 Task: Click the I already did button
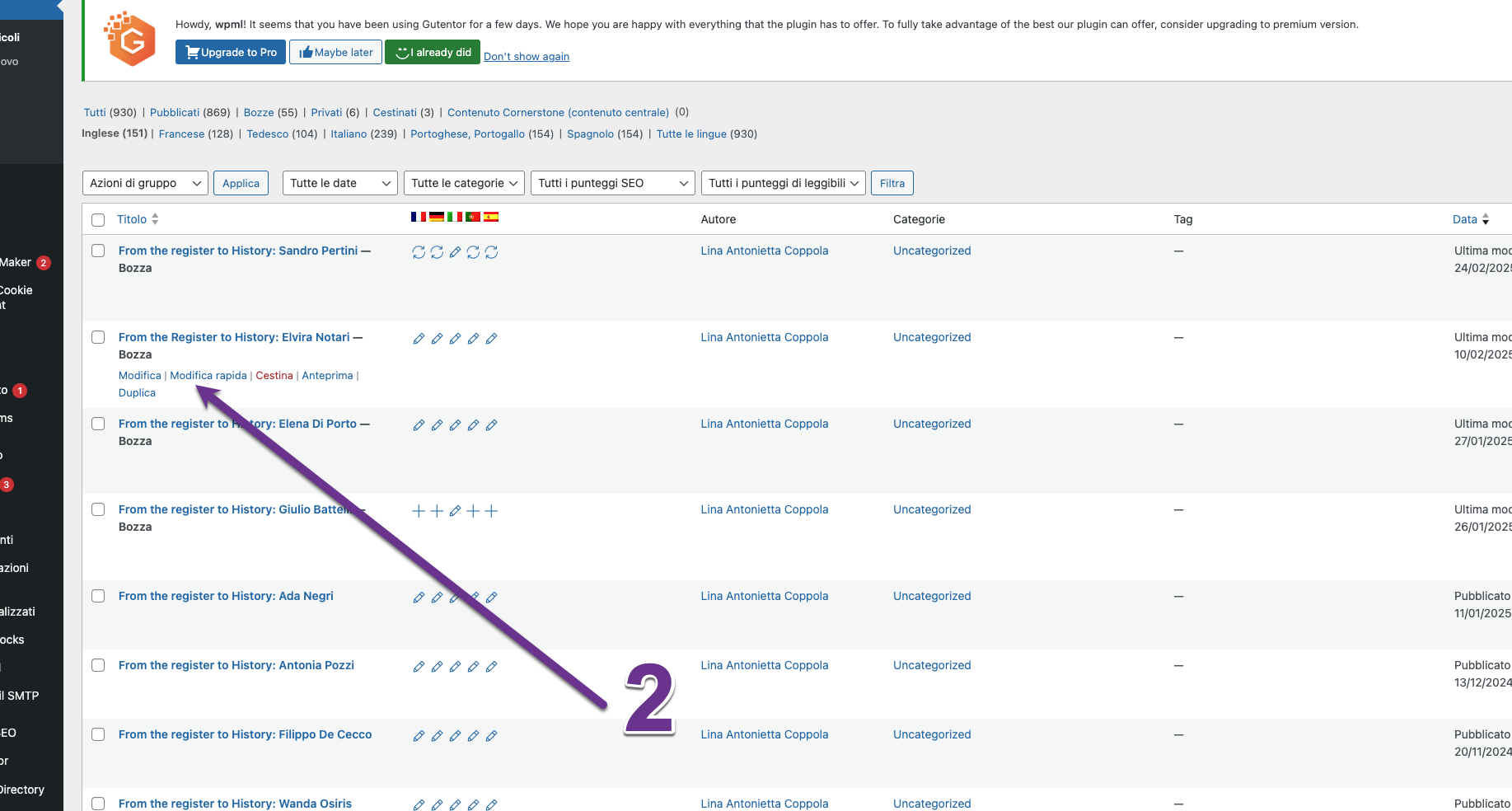pos(433,52)
